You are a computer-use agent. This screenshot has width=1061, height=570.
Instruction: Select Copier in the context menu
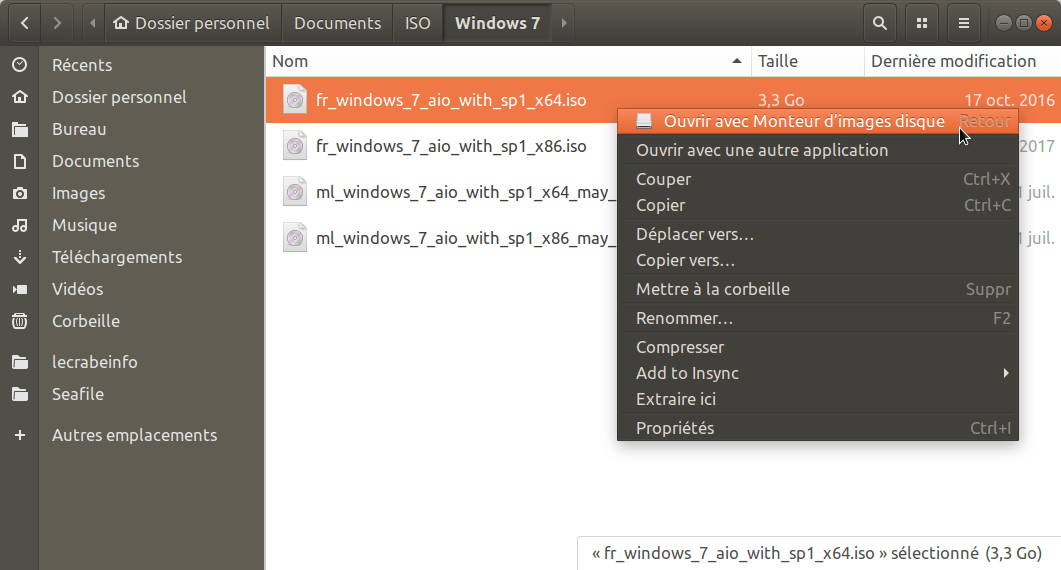click(817, 205)
